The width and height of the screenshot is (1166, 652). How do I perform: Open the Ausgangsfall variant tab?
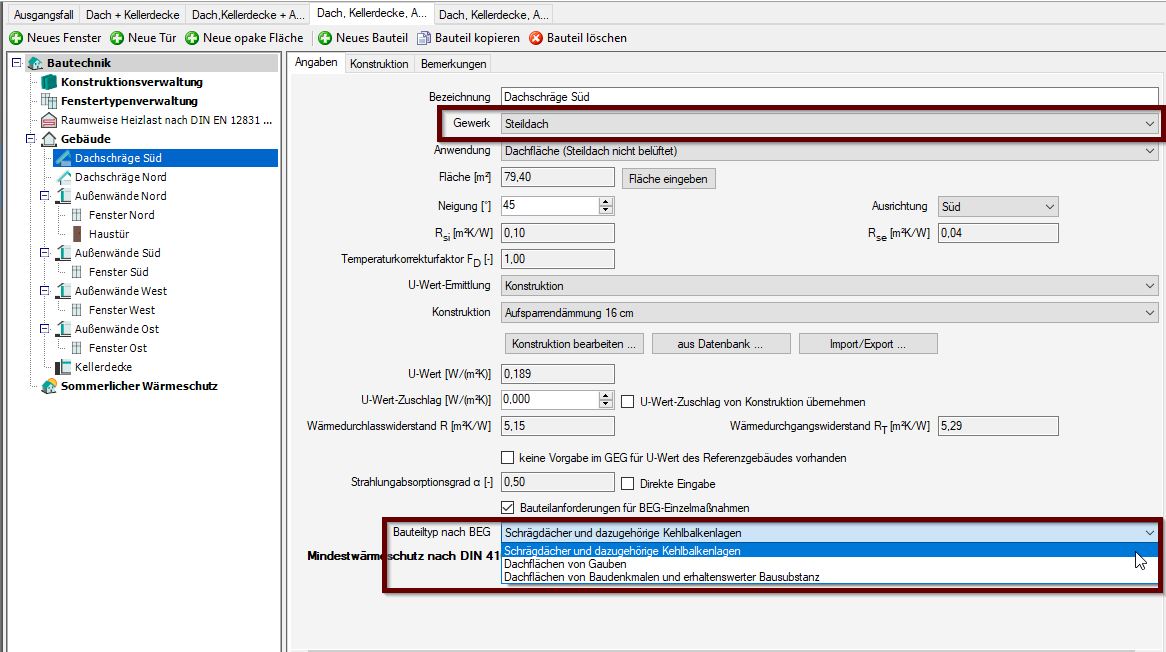43,15
